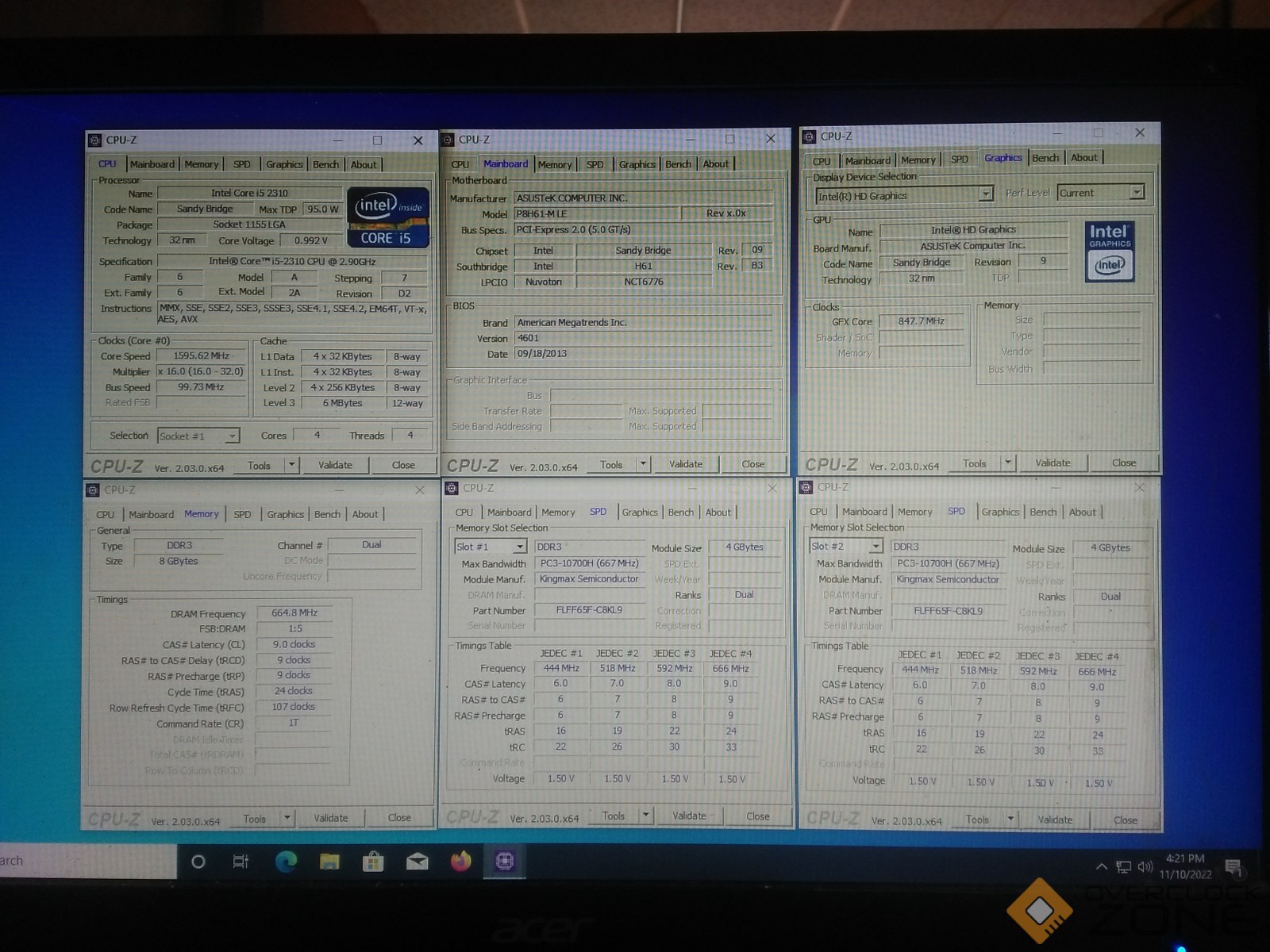This screenshot has width=1270, height=952.
Task: Click the CPU-Z title icon in the SPD Slot #2 window
Action: coord(806,486)
